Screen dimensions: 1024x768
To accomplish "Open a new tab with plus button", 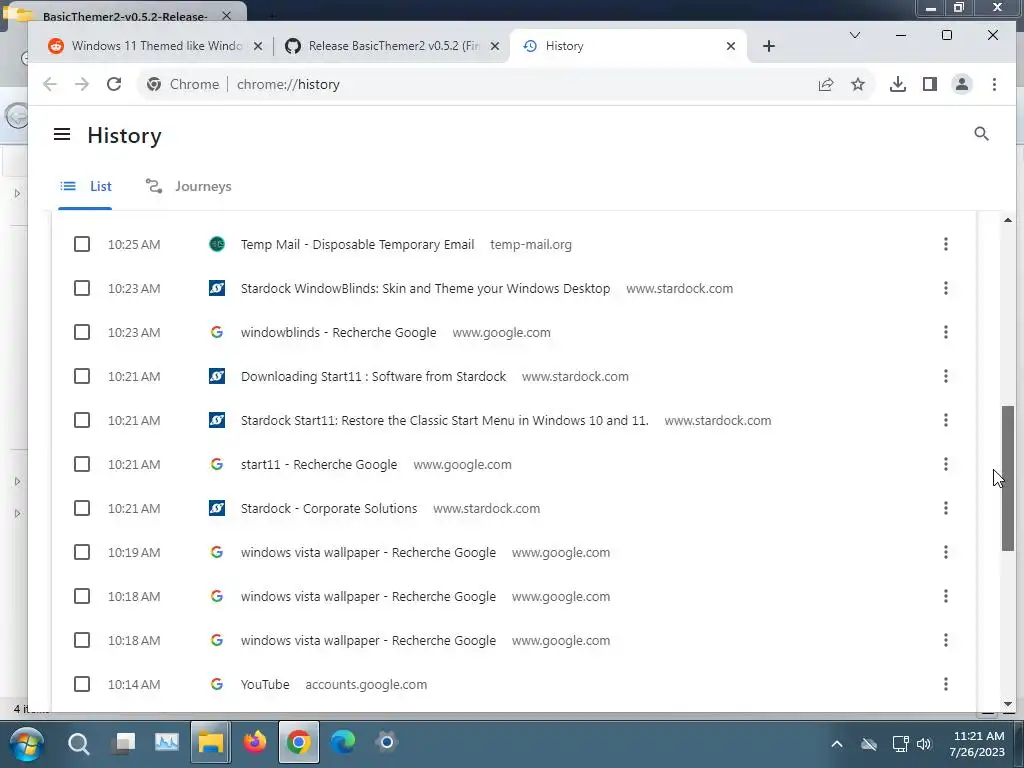I will [x=769, y=46].
